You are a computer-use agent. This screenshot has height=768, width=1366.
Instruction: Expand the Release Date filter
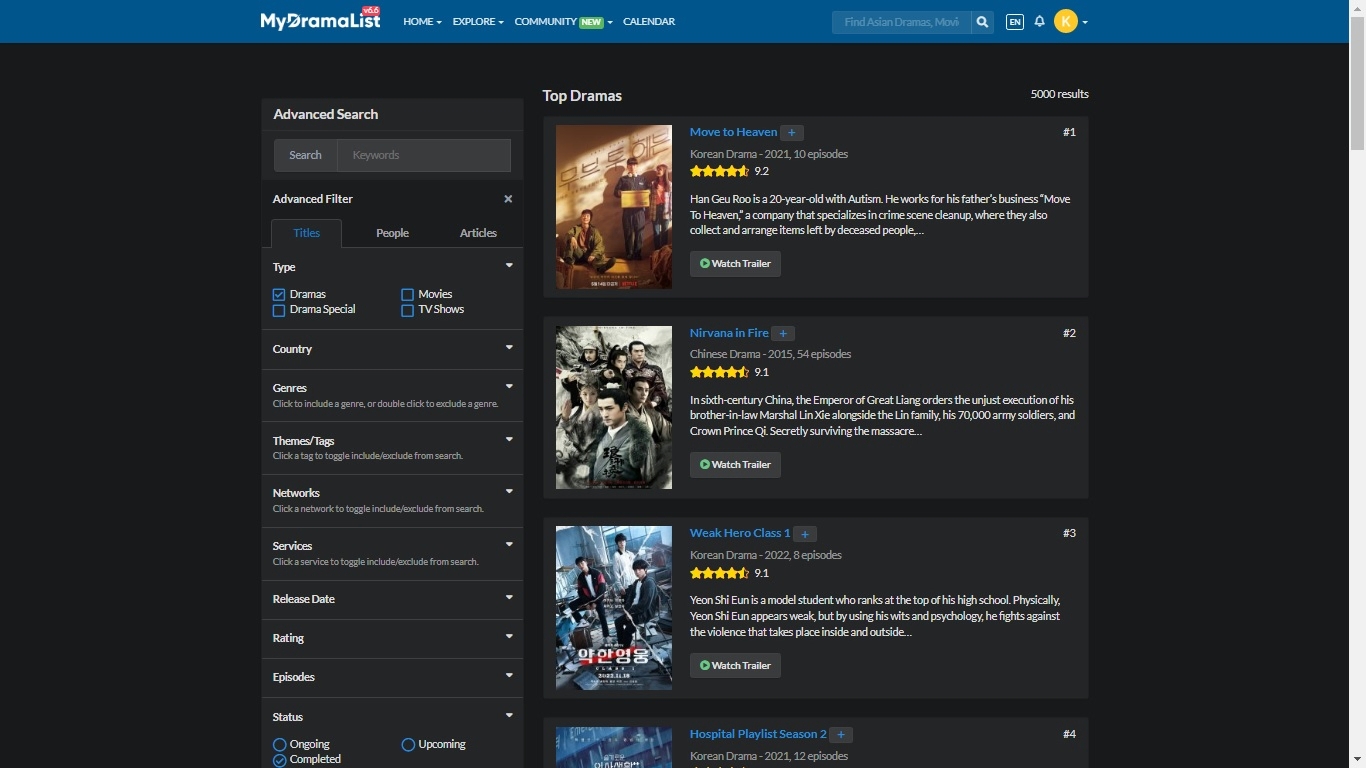click(x=391, y=599)
